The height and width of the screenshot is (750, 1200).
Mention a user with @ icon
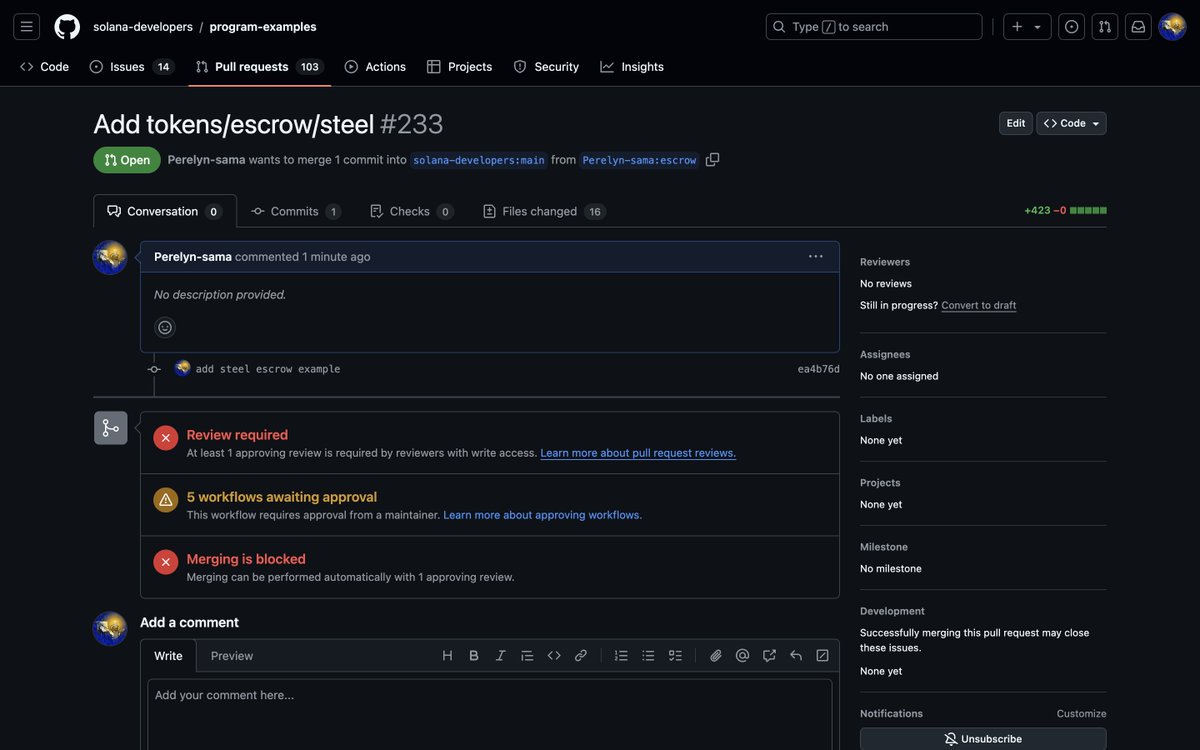click(x=742, y=656)
